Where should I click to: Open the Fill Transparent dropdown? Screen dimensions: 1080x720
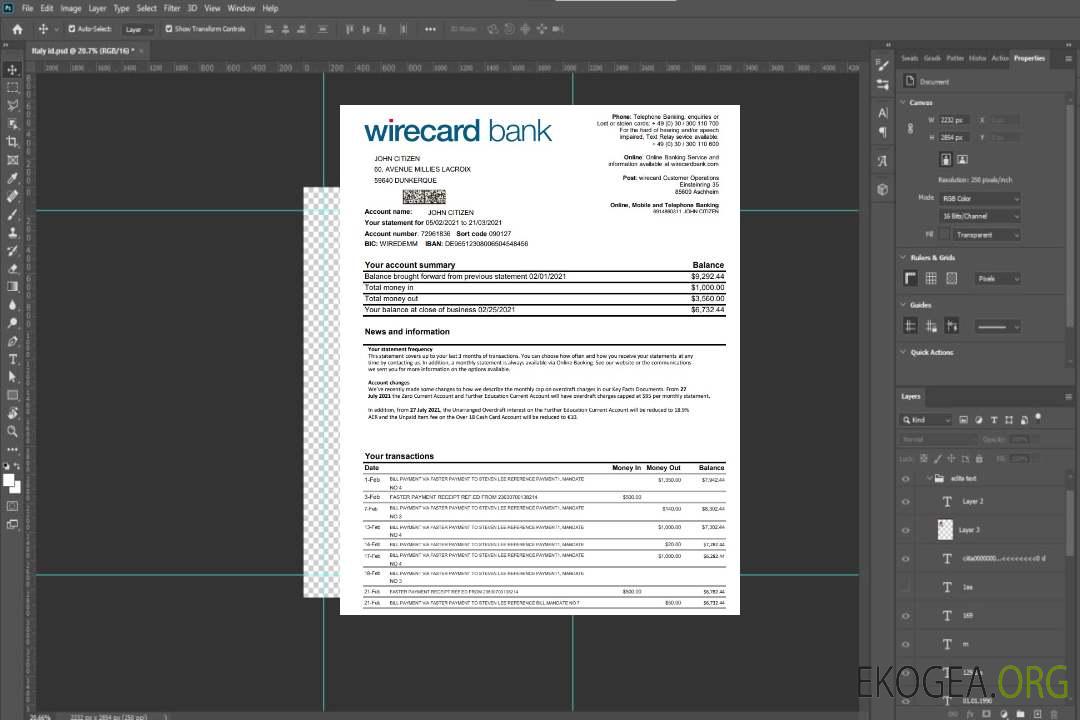click(986, 235)
